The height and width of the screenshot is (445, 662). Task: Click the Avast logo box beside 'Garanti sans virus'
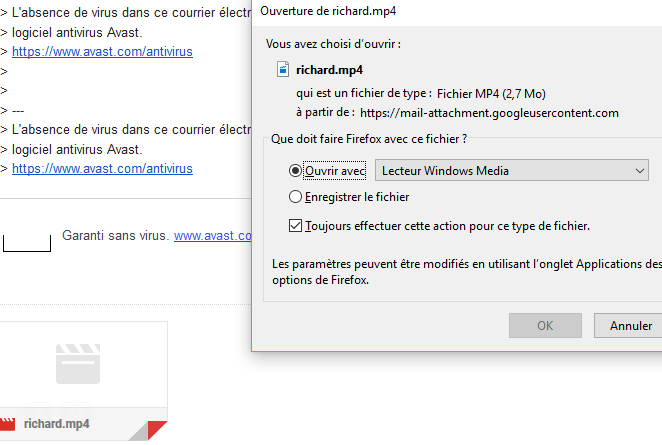point(27,241)
